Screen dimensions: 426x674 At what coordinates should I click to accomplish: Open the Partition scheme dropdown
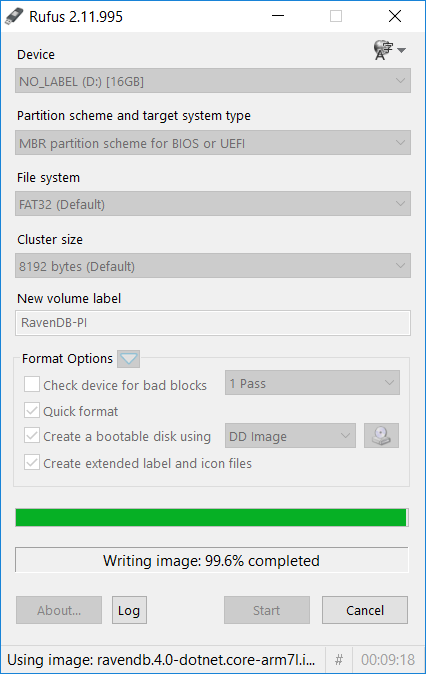coord(213,143)
